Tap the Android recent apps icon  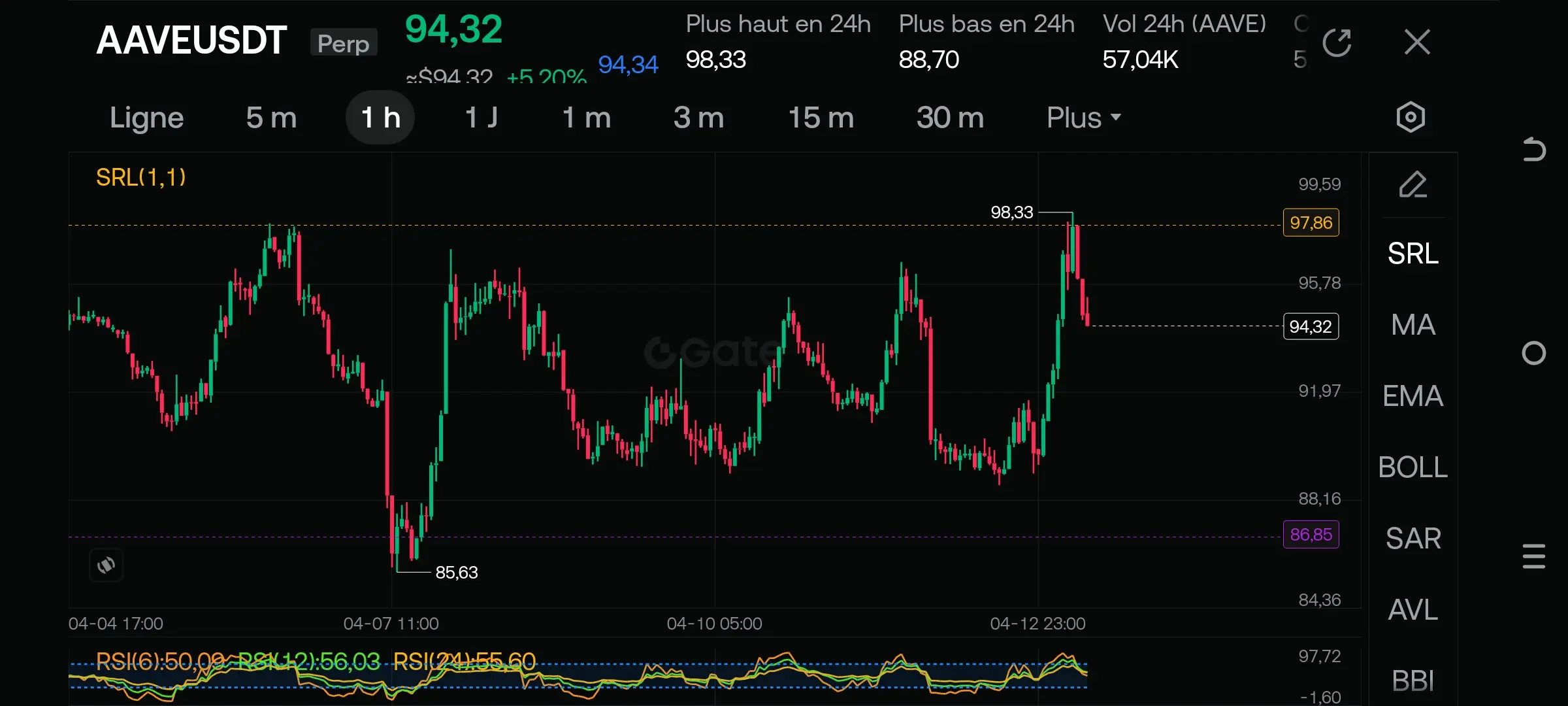(x=1533, y=556)
